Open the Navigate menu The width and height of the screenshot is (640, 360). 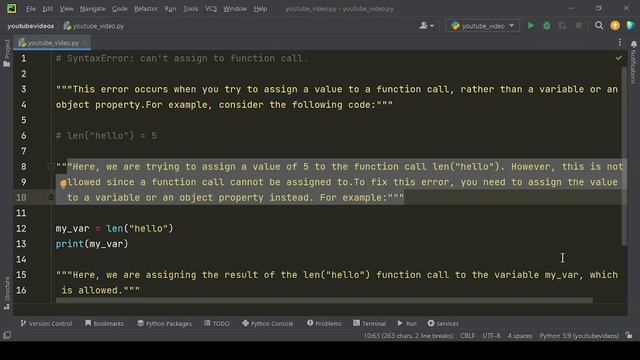coord(93,9)
